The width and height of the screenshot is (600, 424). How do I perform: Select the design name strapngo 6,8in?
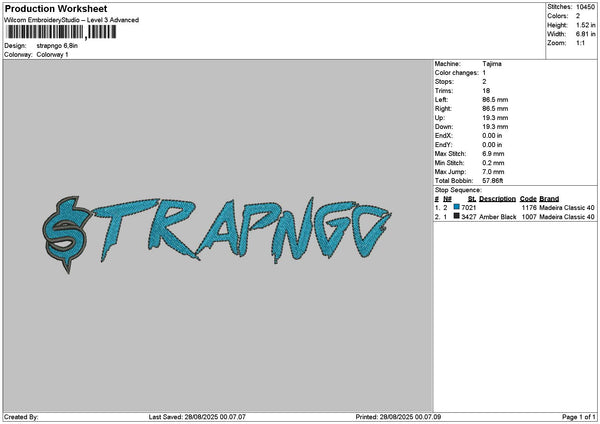click(x=57, y=46)
